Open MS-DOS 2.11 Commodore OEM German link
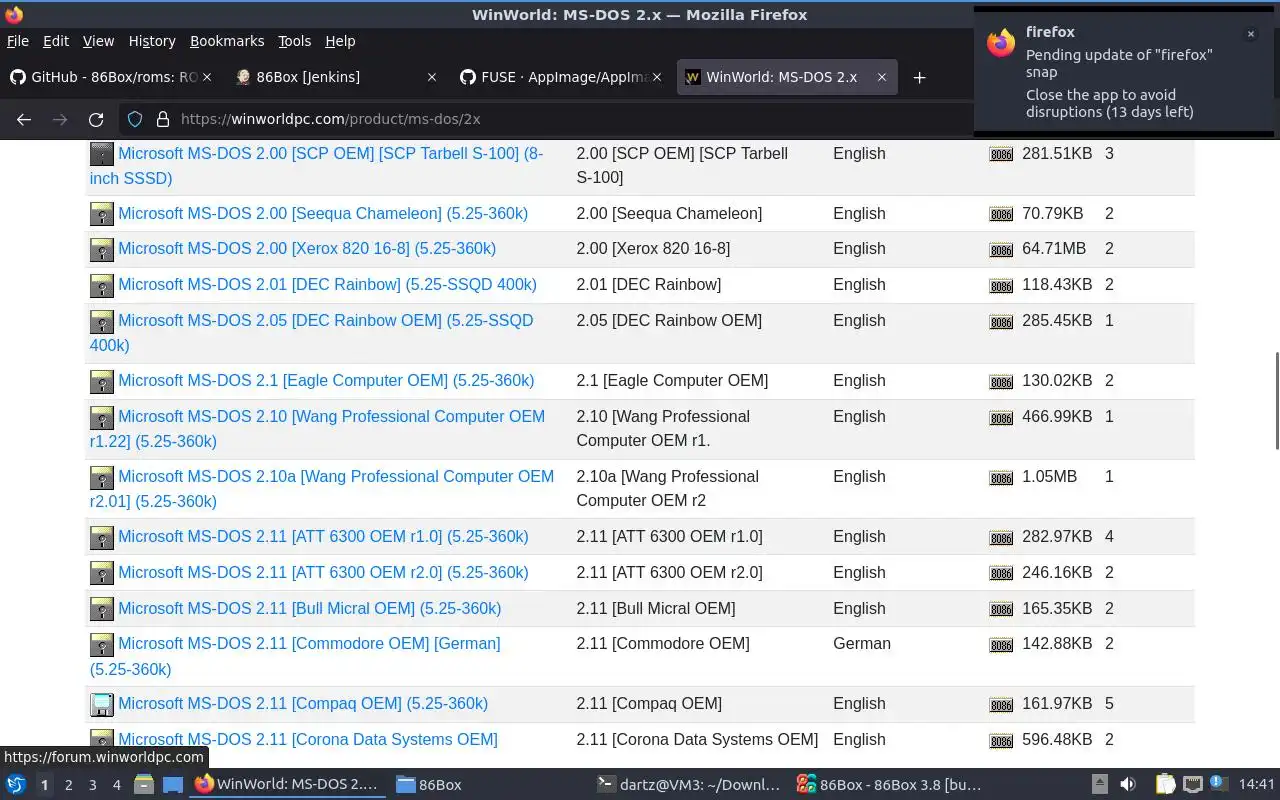1280x800 pixels. 295,656
